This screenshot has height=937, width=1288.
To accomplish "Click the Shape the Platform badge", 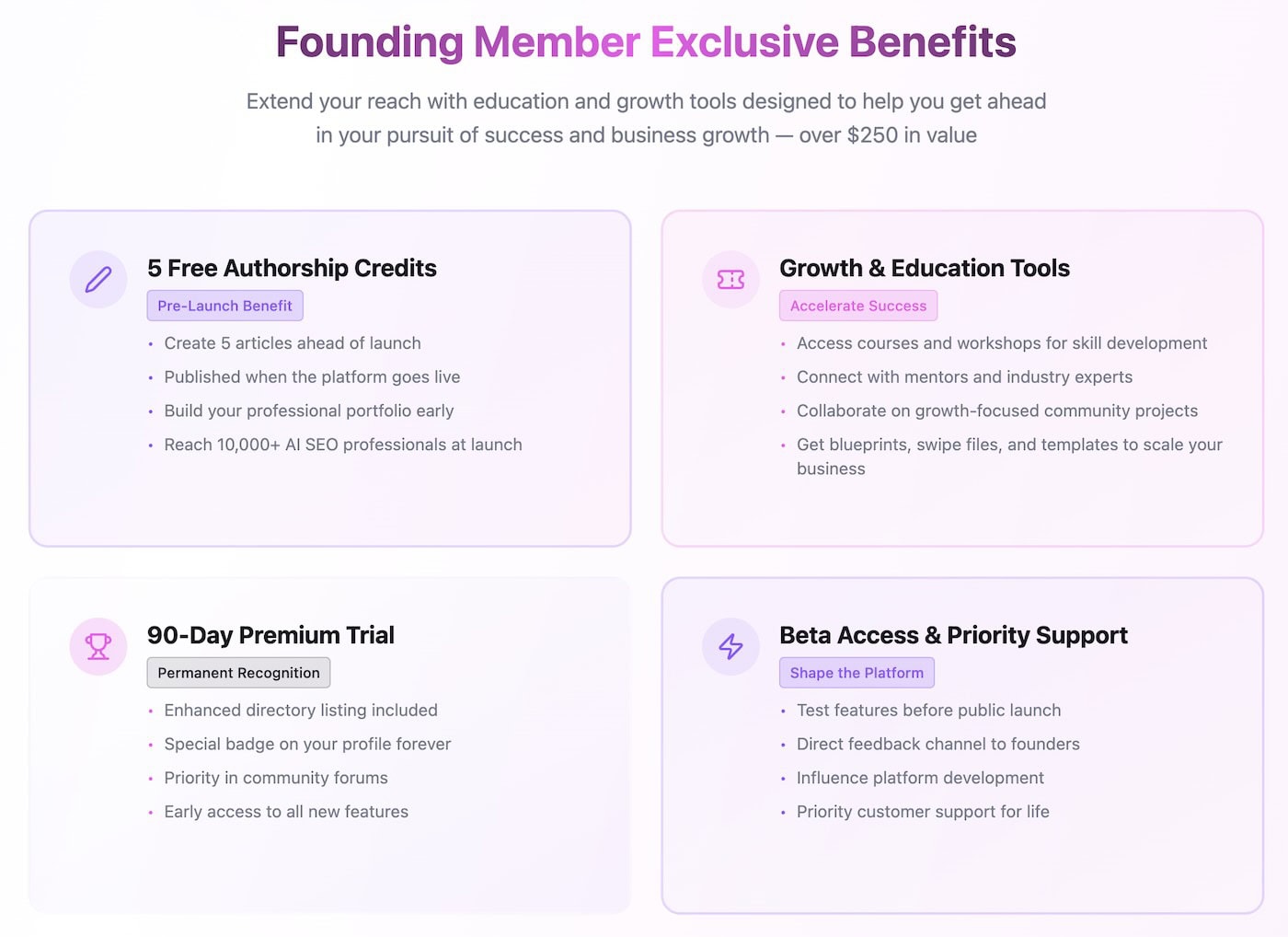I will click(x=857, y=673).
